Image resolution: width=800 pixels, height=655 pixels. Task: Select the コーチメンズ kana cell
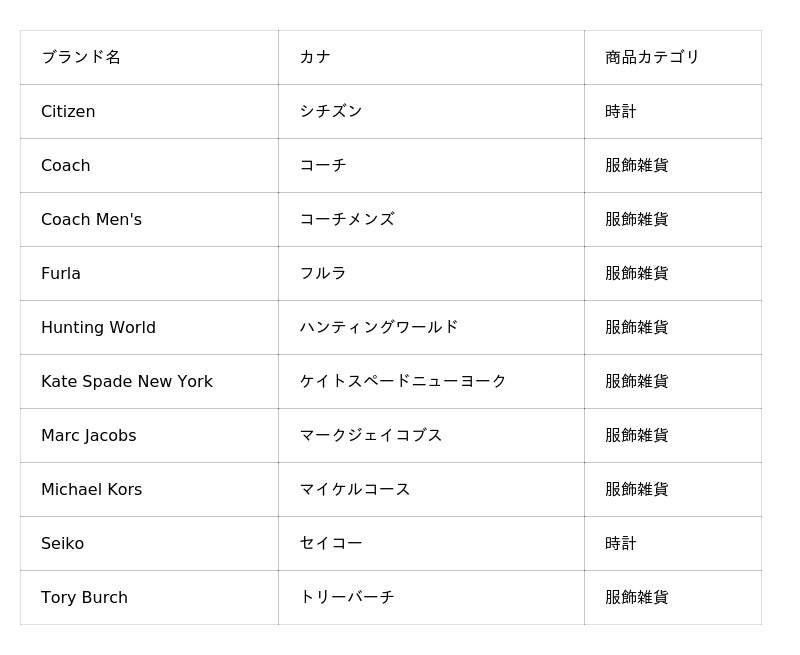pos(347,219)
